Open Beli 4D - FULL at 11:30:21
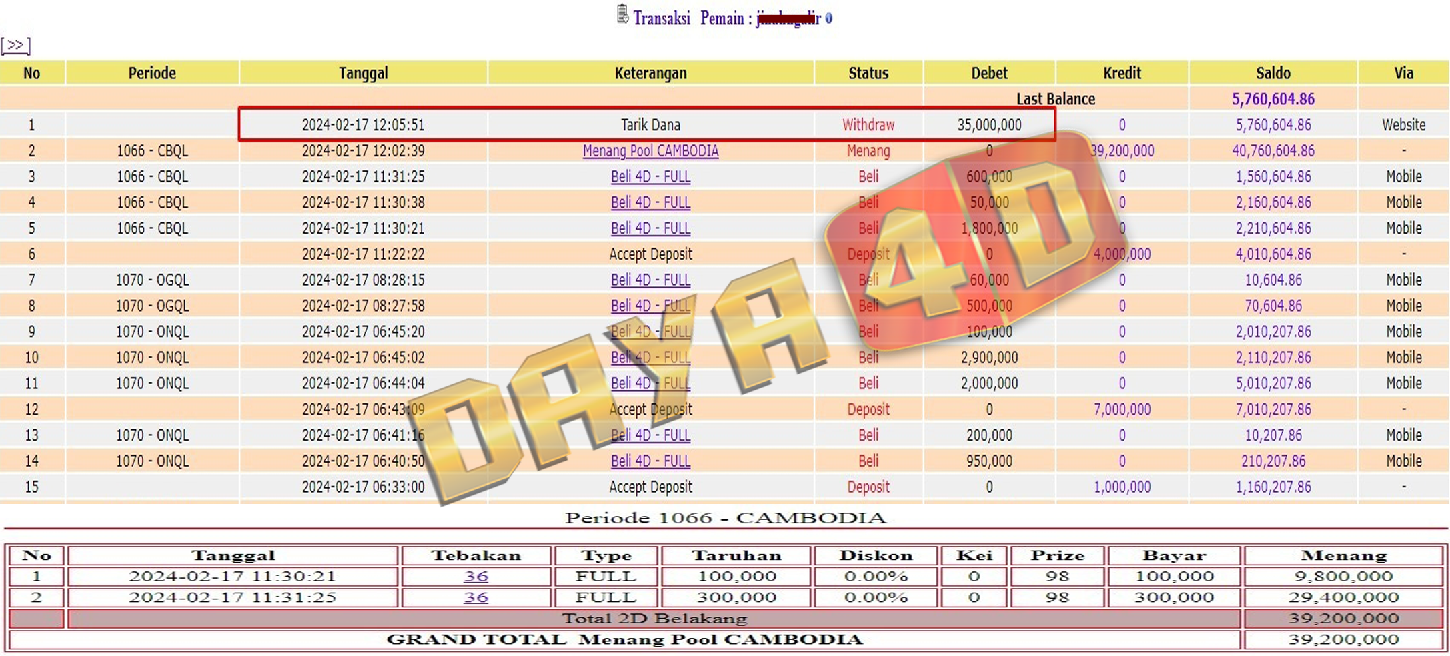This screenshot has height=656, width=1450. coord(650,229)
